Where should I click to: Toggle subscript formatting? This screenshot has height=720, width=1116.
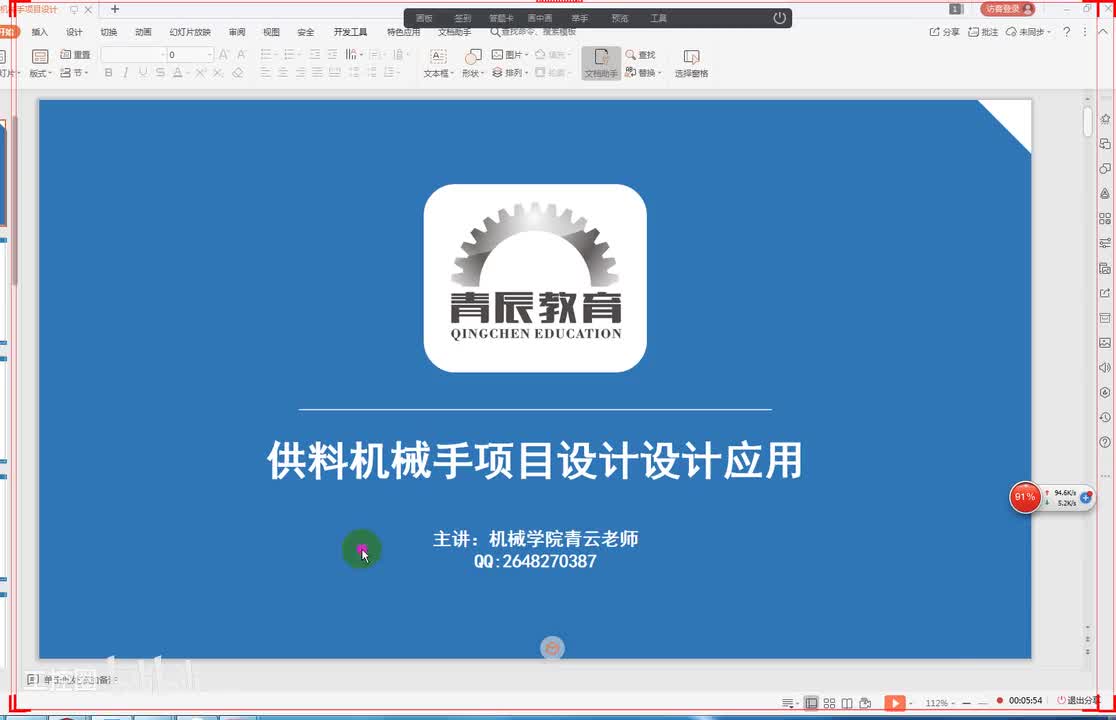218,73
